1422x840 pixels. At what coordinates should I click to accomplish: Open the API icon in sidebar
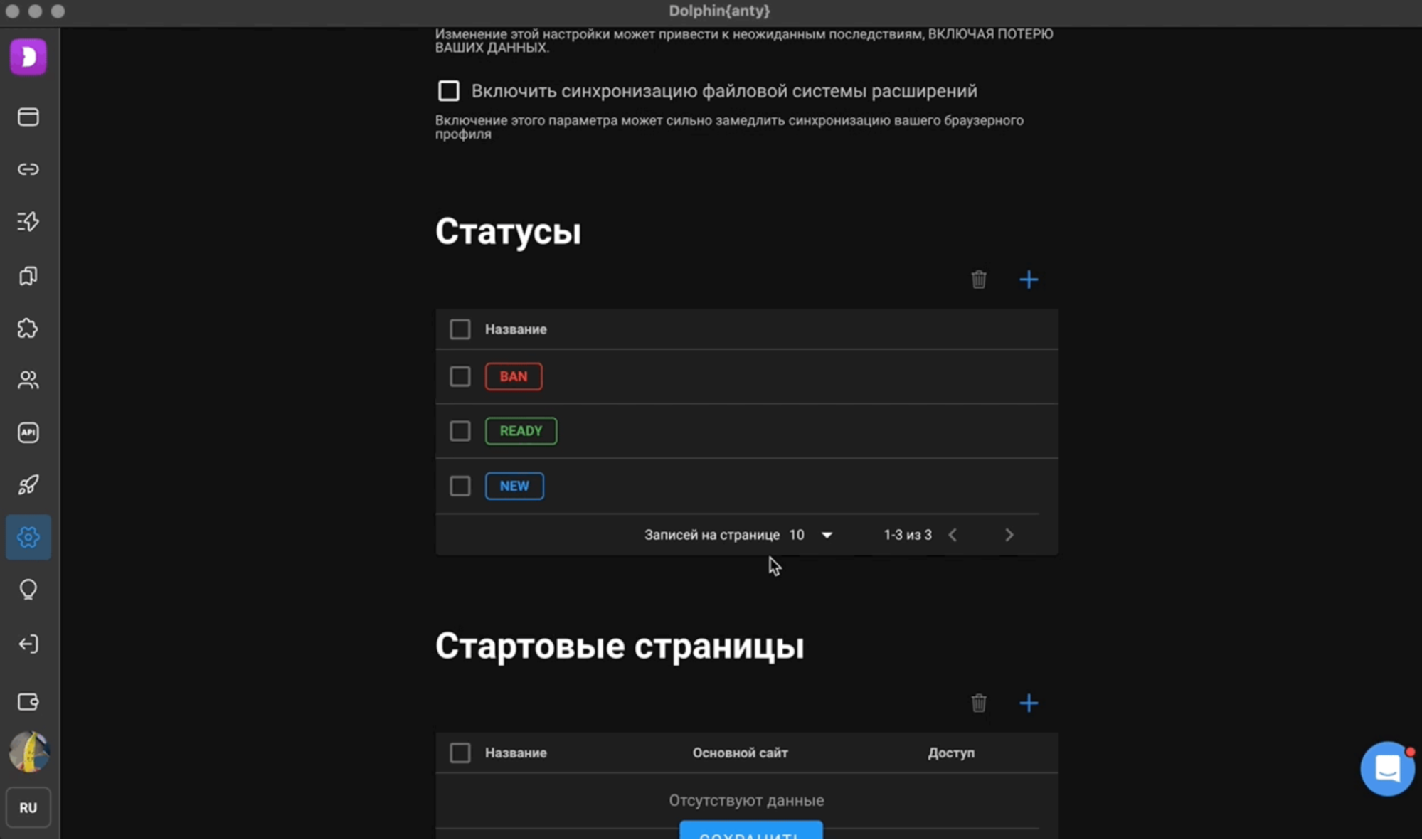(x=28, y=432)
